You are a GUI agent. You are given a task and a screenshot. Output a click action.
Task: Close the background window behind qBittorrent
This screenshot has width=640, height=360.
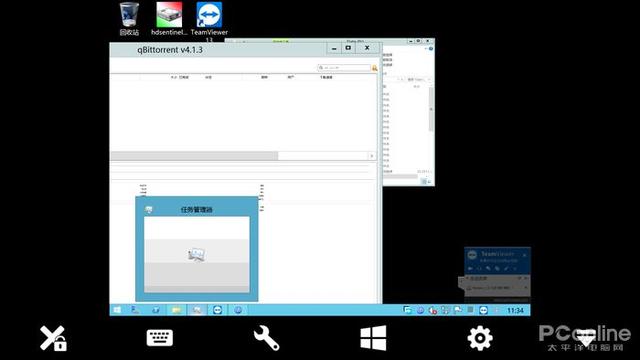(x=428, y=41)
